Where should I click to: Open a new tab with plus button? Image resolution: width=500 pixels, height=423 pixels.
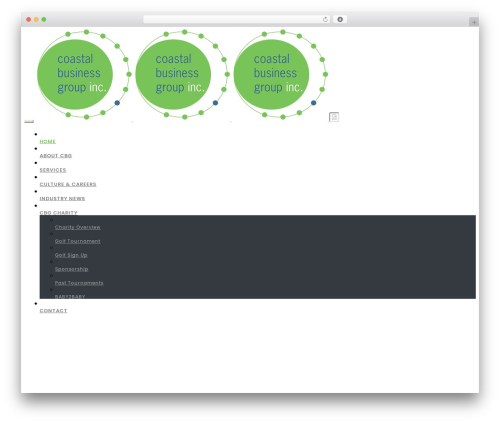tap(474, 22)
